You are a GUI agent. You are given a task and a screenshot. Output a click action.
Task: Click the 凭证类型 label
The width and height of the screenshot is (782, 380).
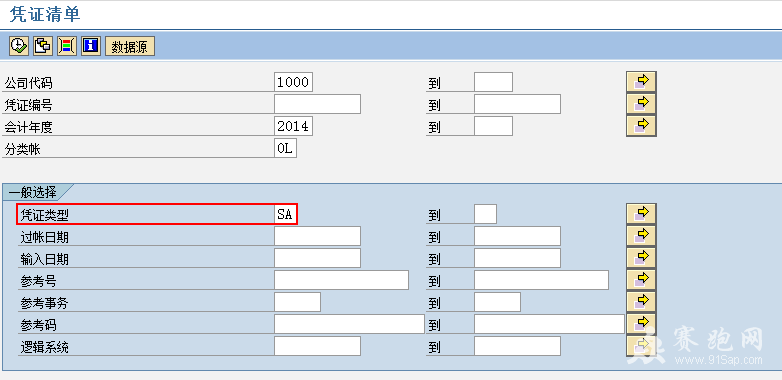coord(44,215)
